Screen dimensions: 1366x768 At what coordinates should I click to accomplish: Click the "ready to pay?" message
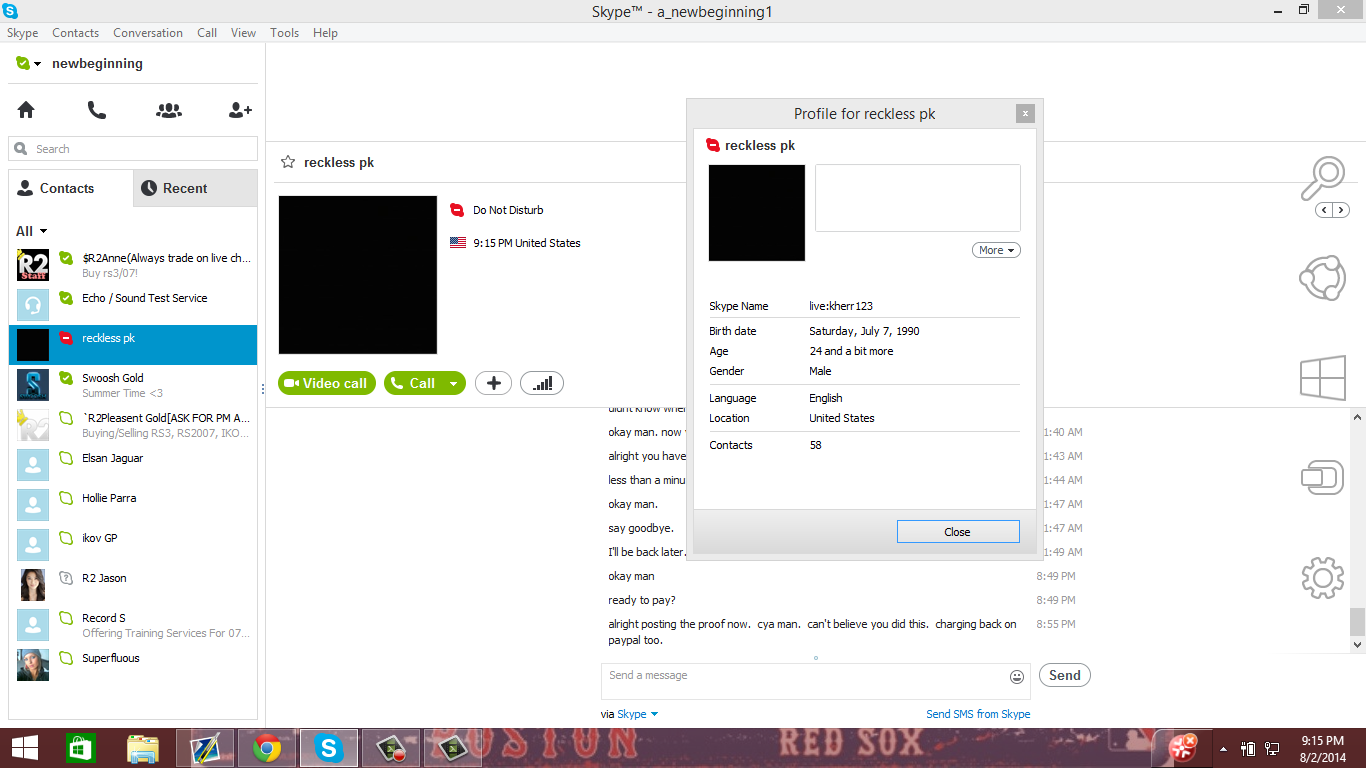tap(642, 600)
